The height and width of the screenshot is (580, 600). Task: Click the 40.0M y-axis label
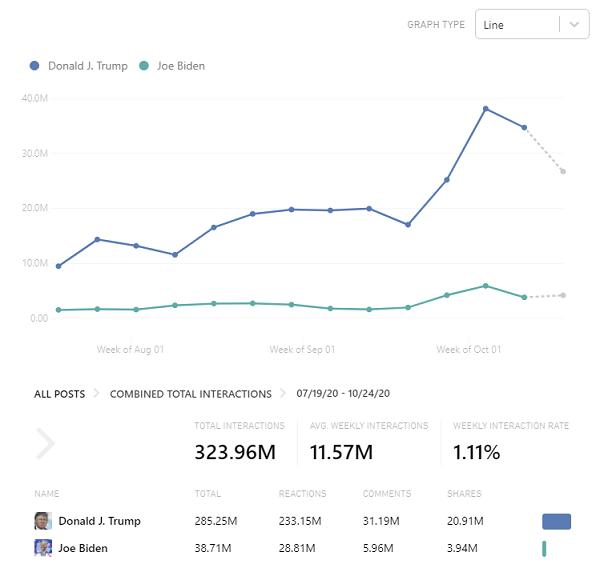(x=35, y=98)
